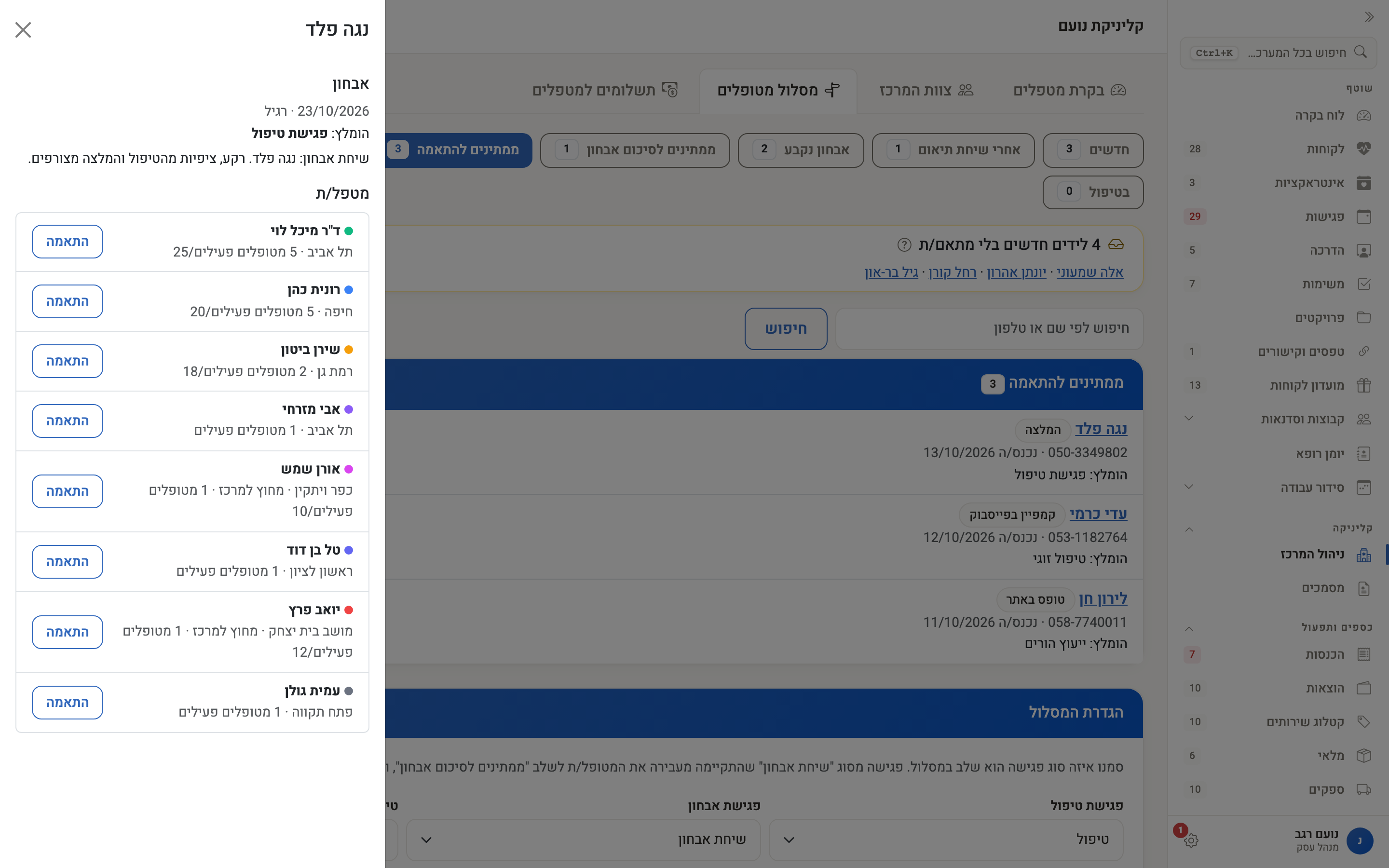Click help question-mark icon beside leads notice

[x=904, y=245]
